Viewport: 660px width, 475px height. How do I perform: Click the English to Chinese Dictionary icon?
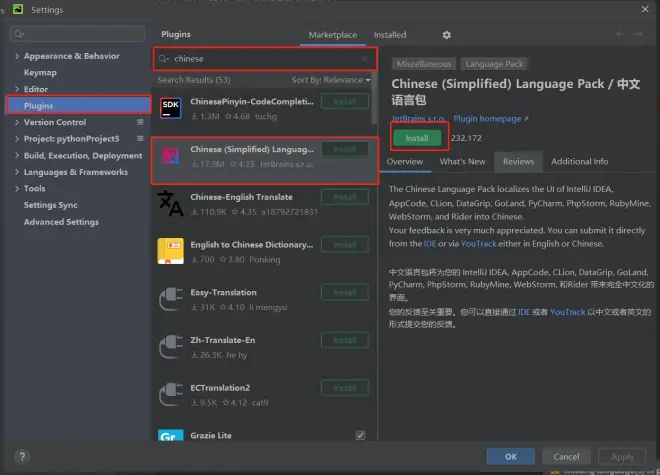click(170, 251)
